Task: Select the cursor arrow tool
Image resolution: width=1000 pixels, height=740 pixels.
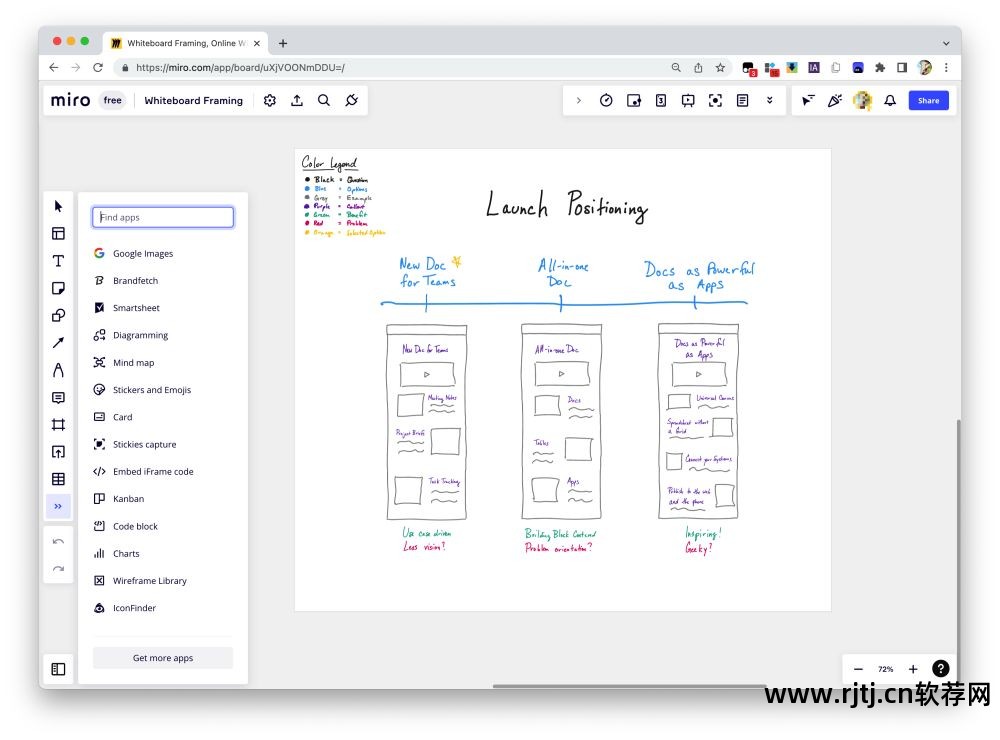Action: pyautogui.click(x=58, y=206)
